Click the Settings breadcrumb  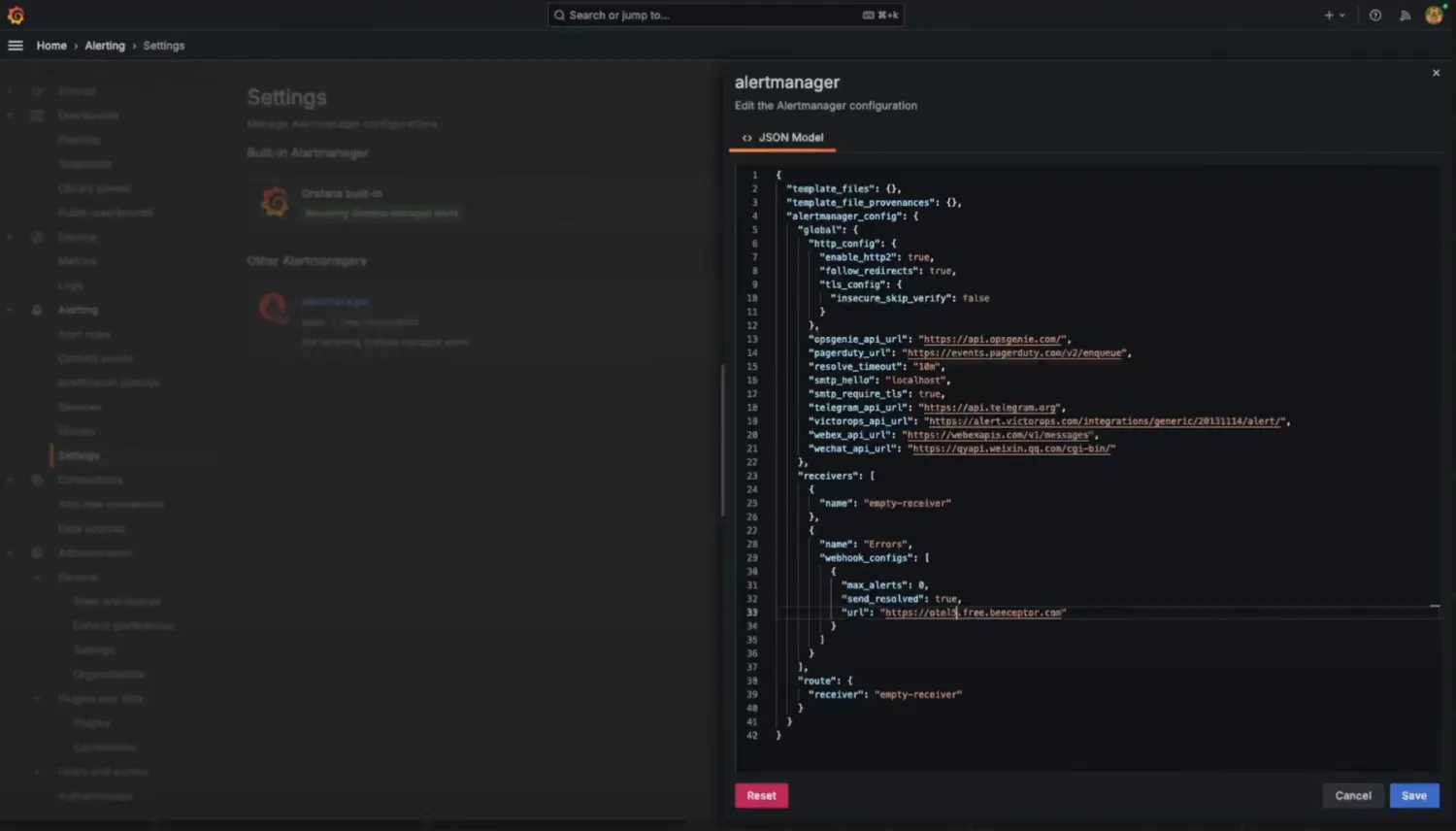164,46
